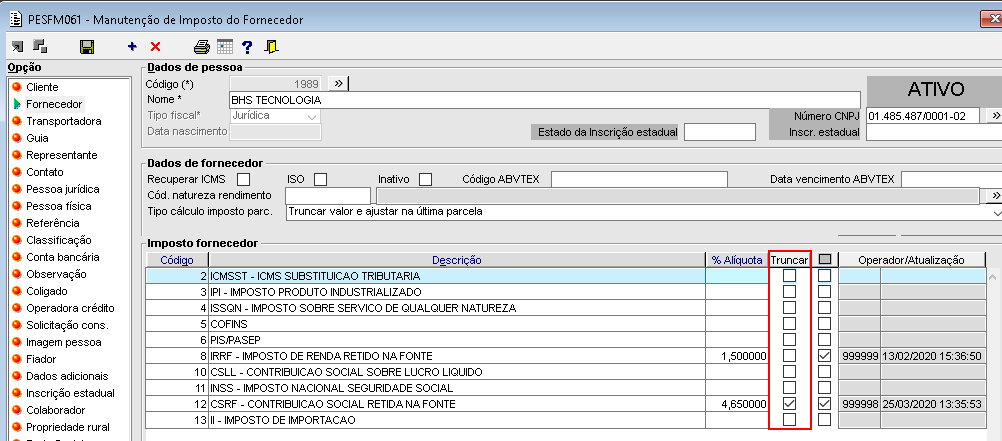Viewport: 1002px width, 441px height.
Task: Select Fornecedor in the options list
Action: (x=54, y=104)
